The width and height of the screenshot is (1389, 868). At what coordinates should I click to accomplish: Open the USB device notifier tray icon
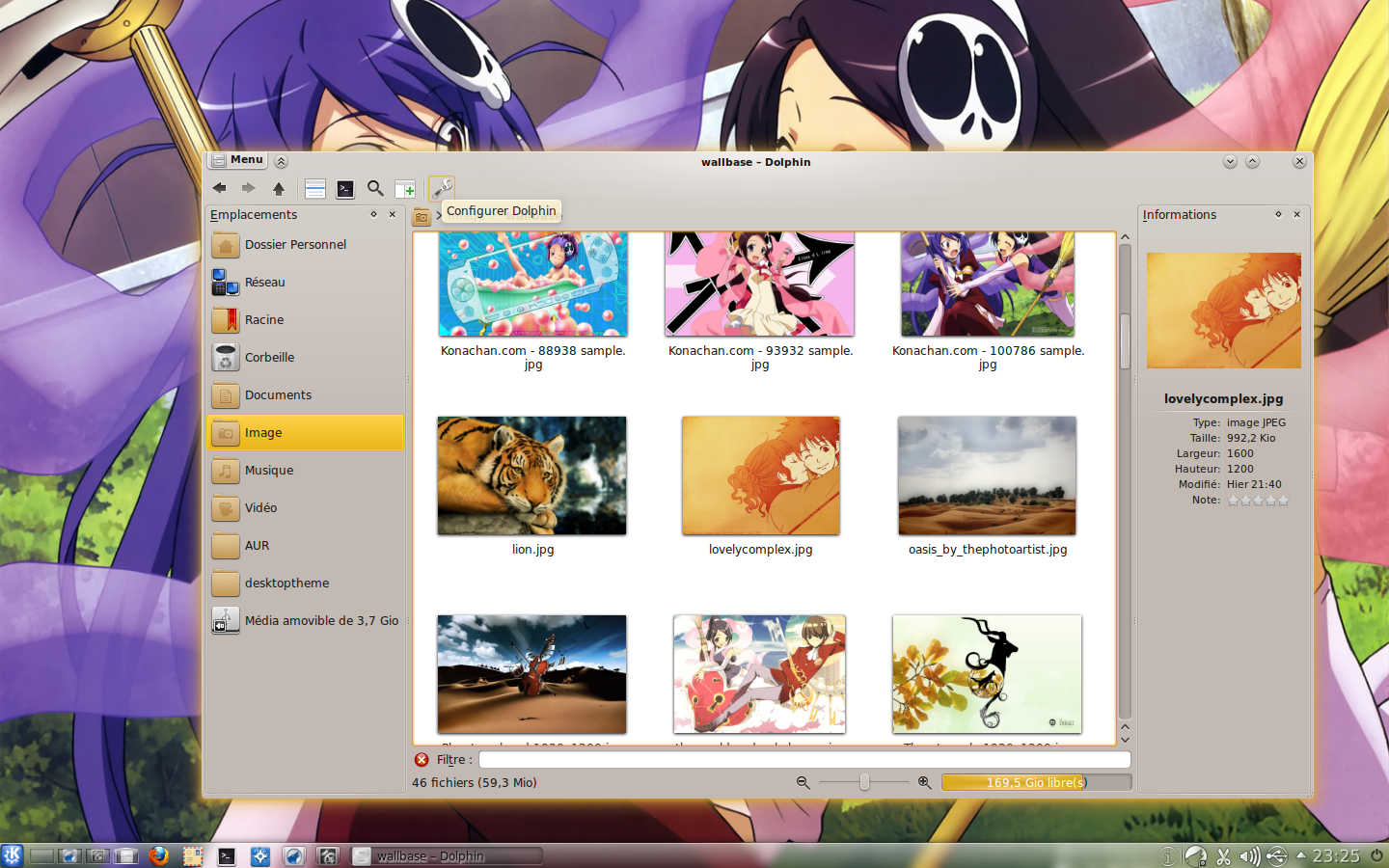click(1276, 856)
